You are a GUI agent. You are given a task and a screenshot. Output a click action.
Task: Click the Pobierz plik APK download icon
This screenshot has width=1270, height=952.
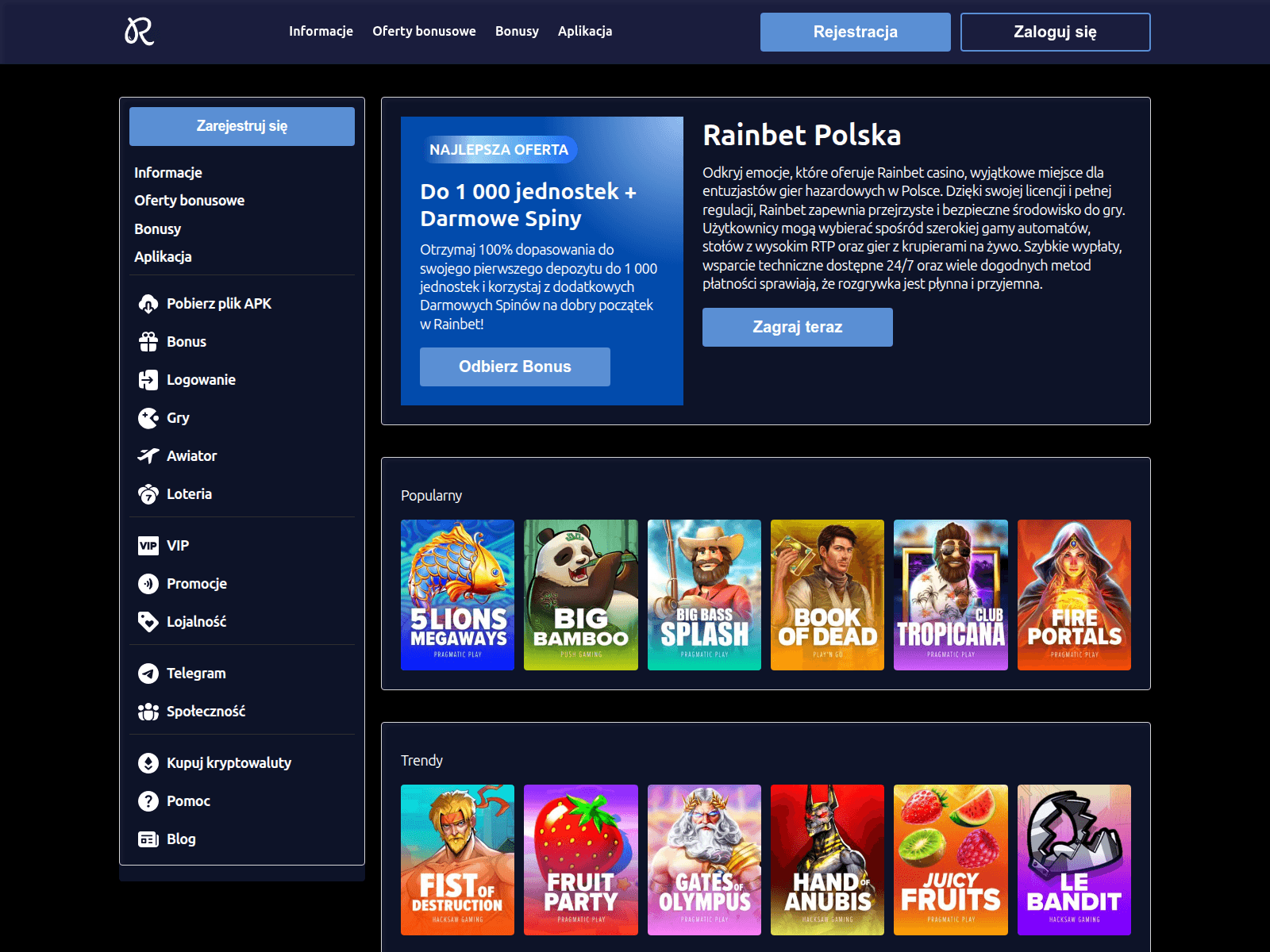[148, 304]
